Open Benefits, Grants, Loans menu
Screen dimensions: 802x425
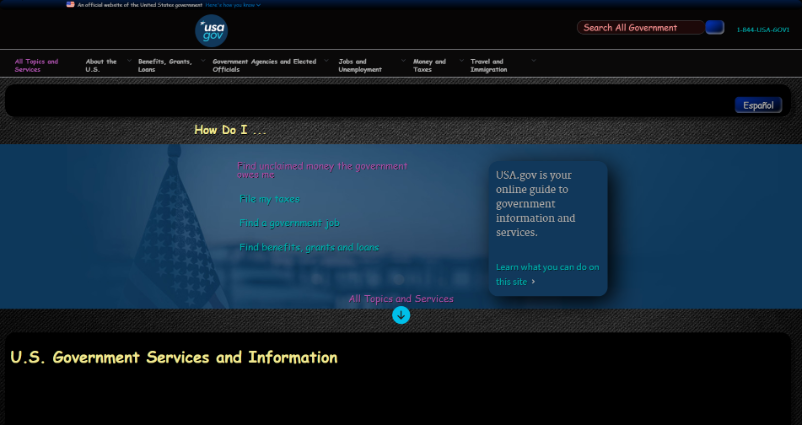click(165, 65)
